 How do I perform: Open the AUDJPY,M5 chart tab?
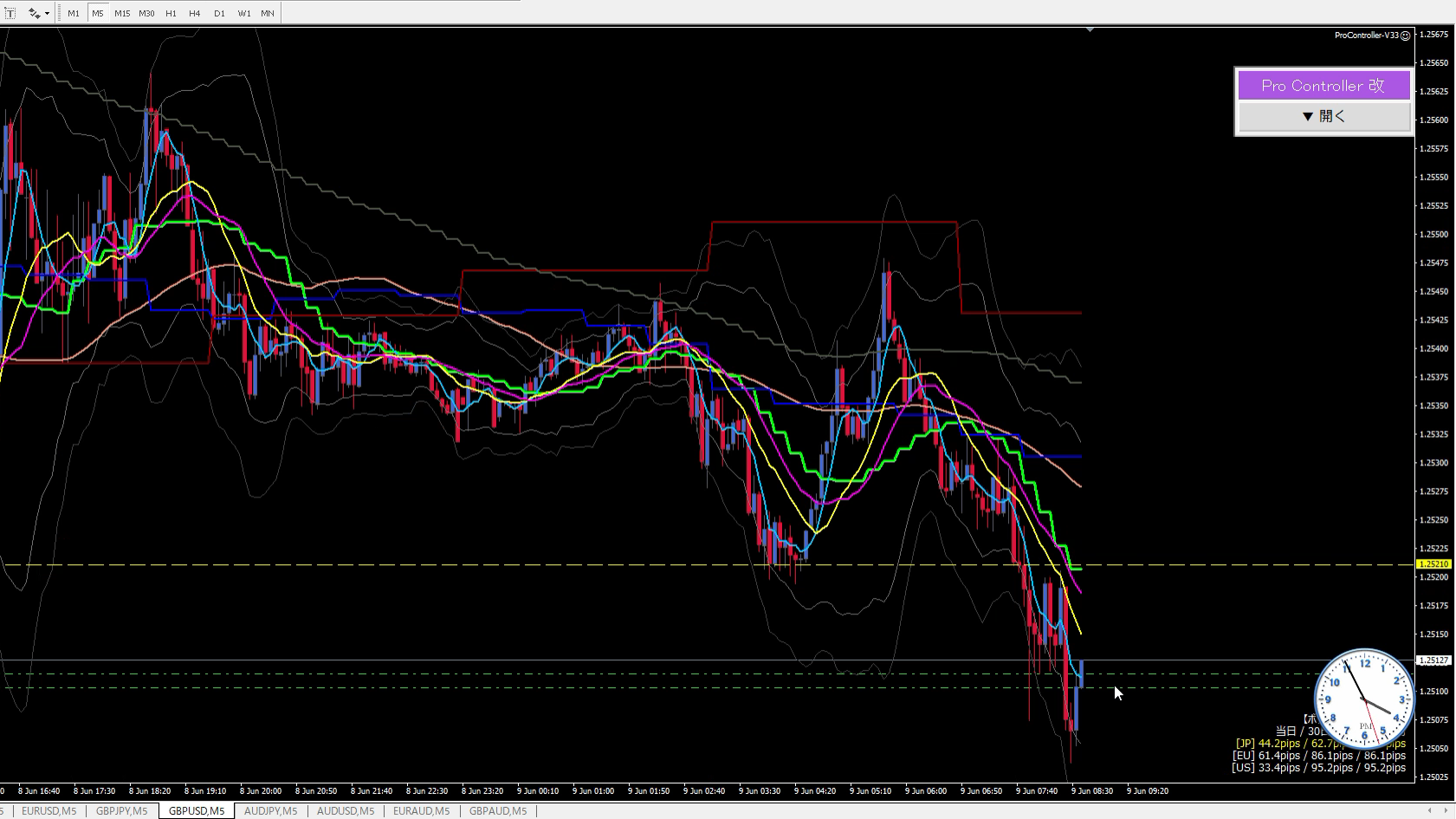(270, 811)
